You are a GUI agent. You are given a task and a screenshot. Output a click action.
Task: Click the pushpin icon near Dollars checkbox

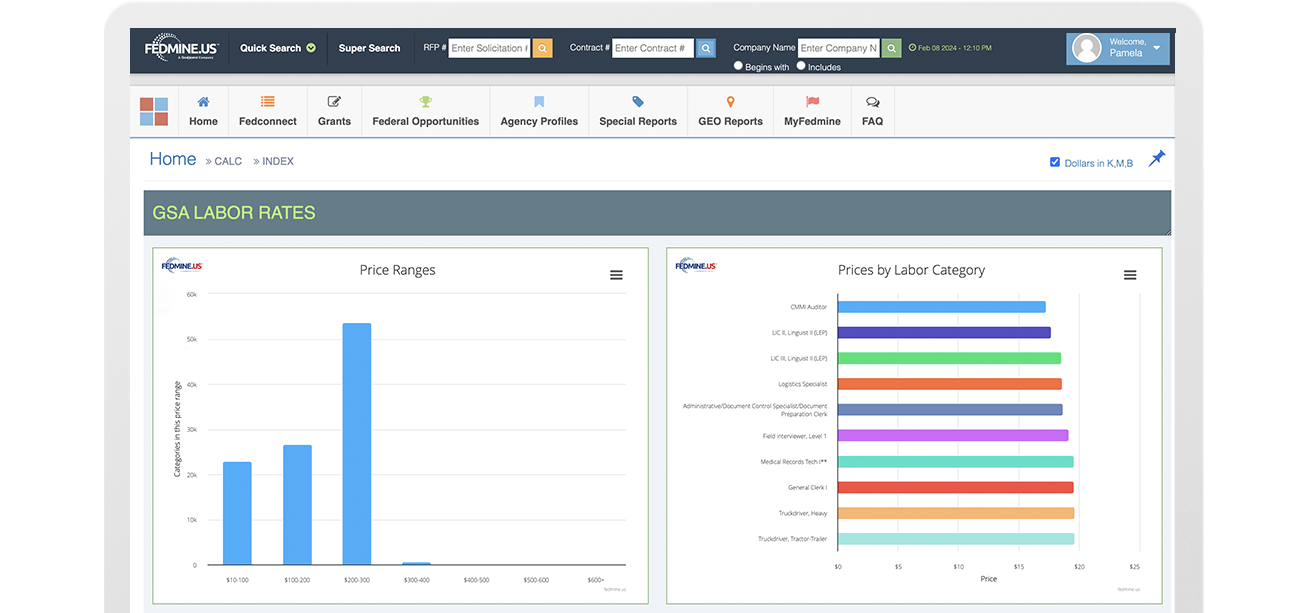click(x=1156, y=159)
